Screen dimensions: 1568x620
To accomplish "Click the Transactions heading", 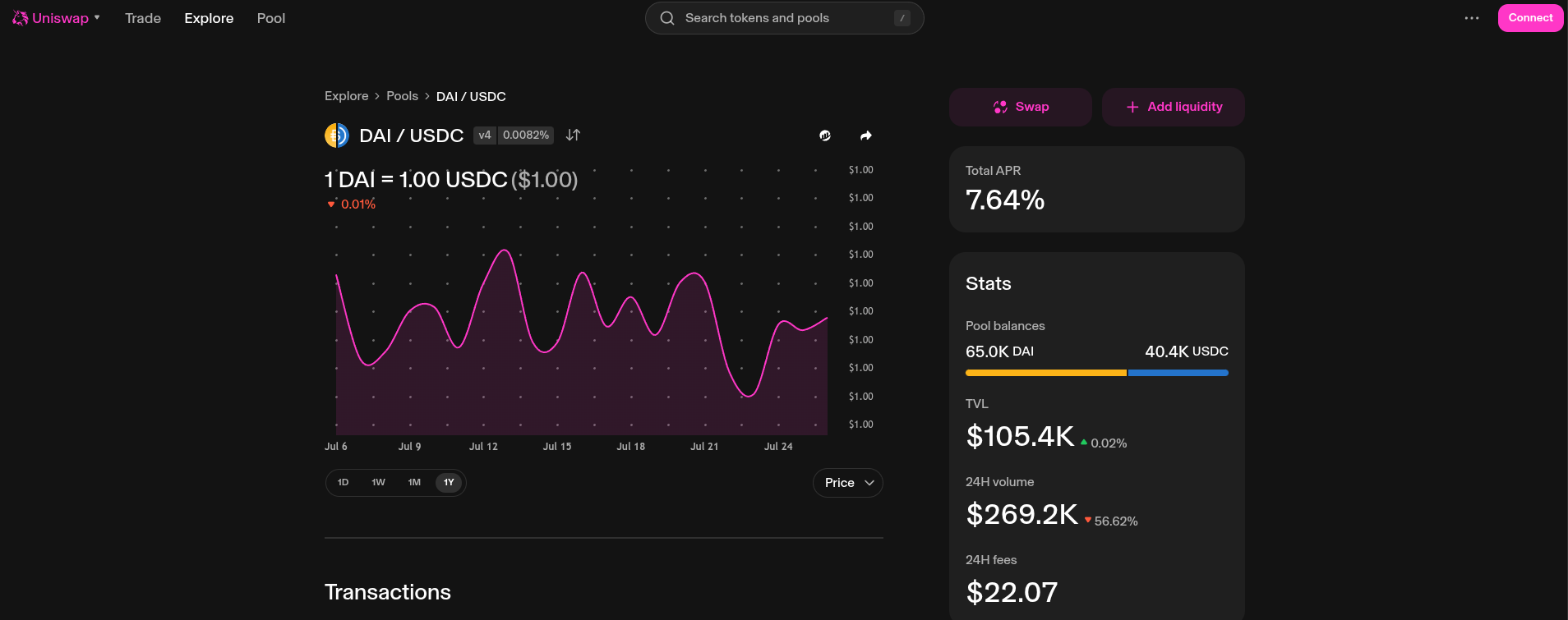I will [388, 592].
